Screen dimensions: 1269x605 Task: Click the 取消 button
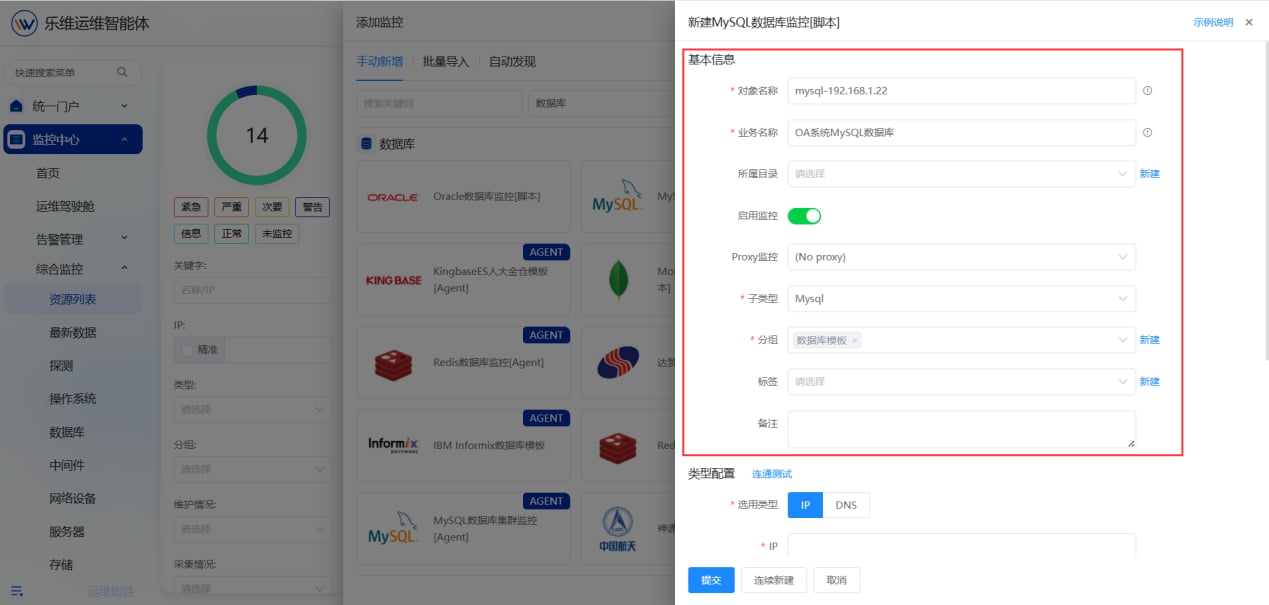[x=836, y=580]
